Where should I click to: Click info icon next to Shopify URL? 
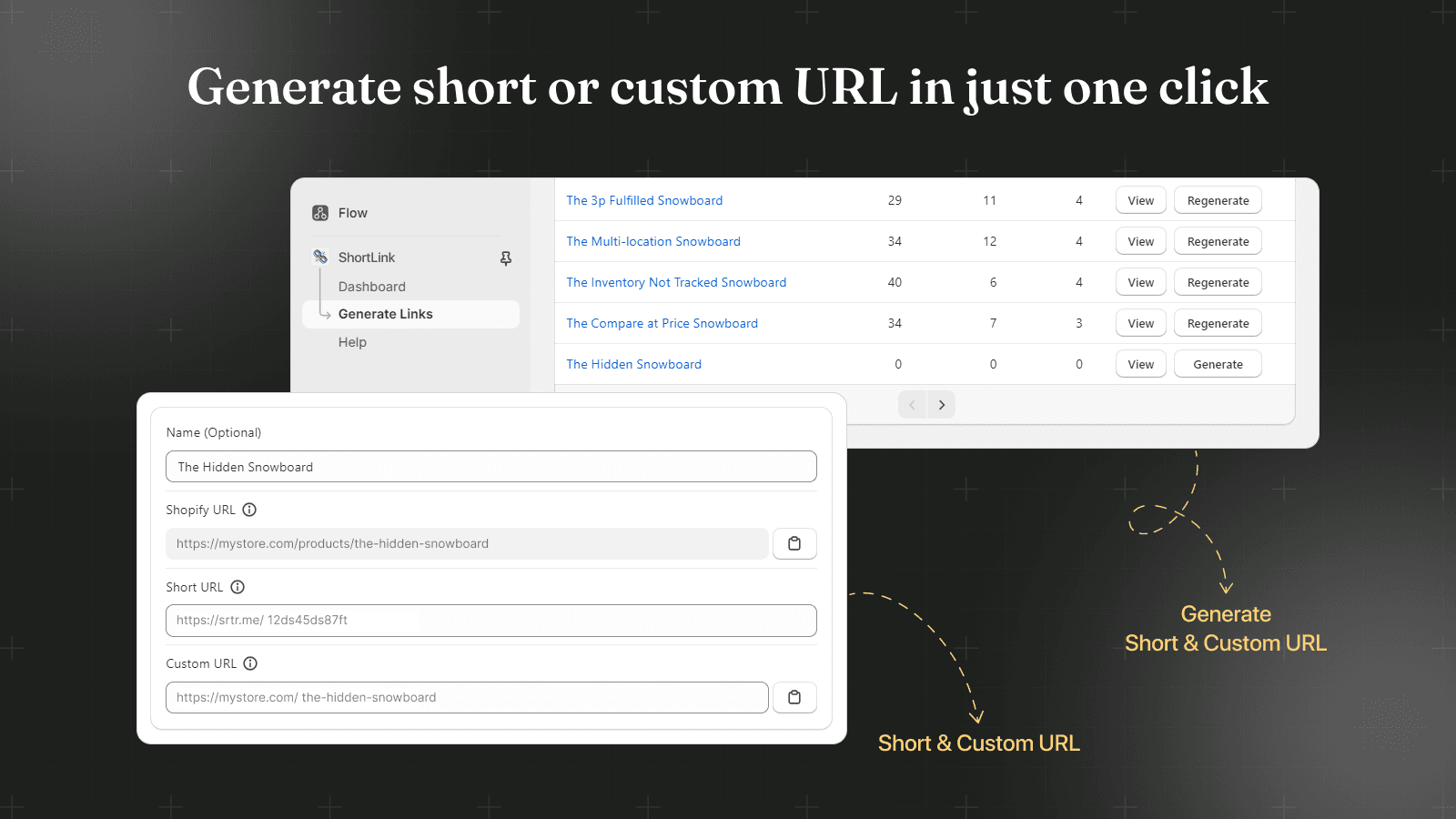(249, 511)
